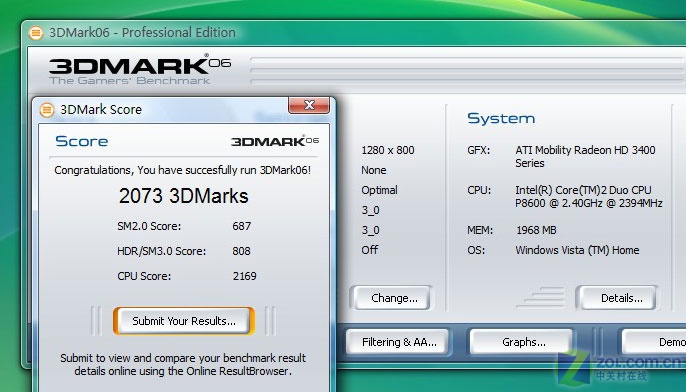
Task: Click the HDR/SM3.0 Score value 808
Action: tap(242, 251)
